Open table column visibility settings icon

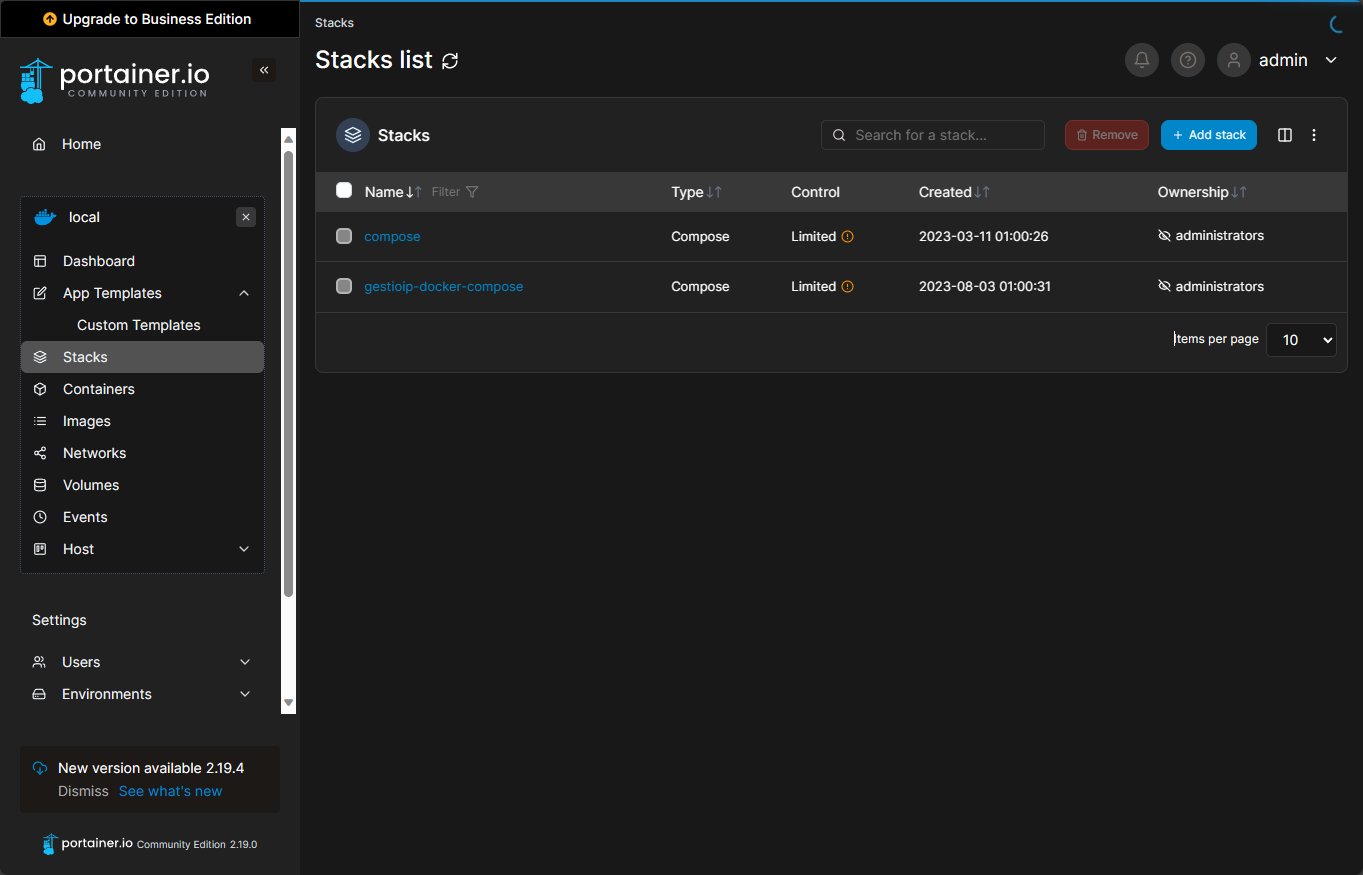coord(1285,135)
